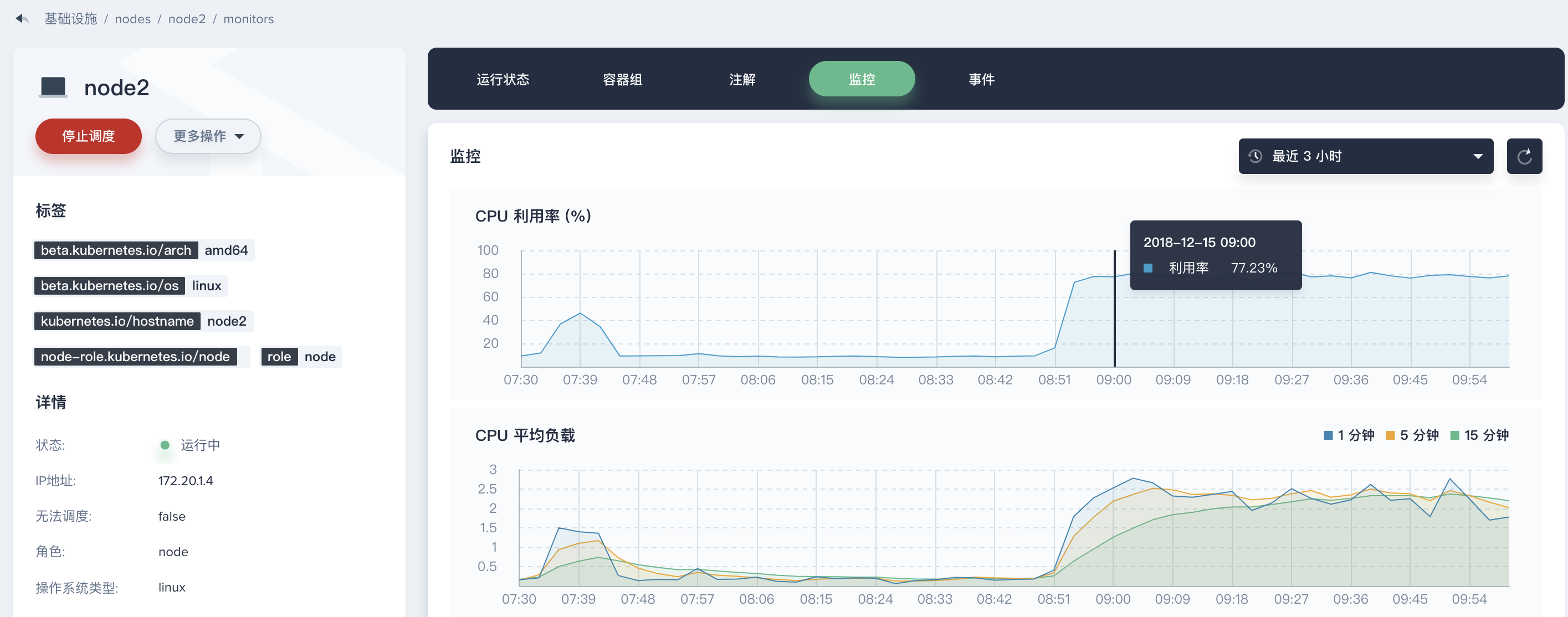Click the monitors breadcrumb item
1568x617 pixels.
click(x=248, y=19)
